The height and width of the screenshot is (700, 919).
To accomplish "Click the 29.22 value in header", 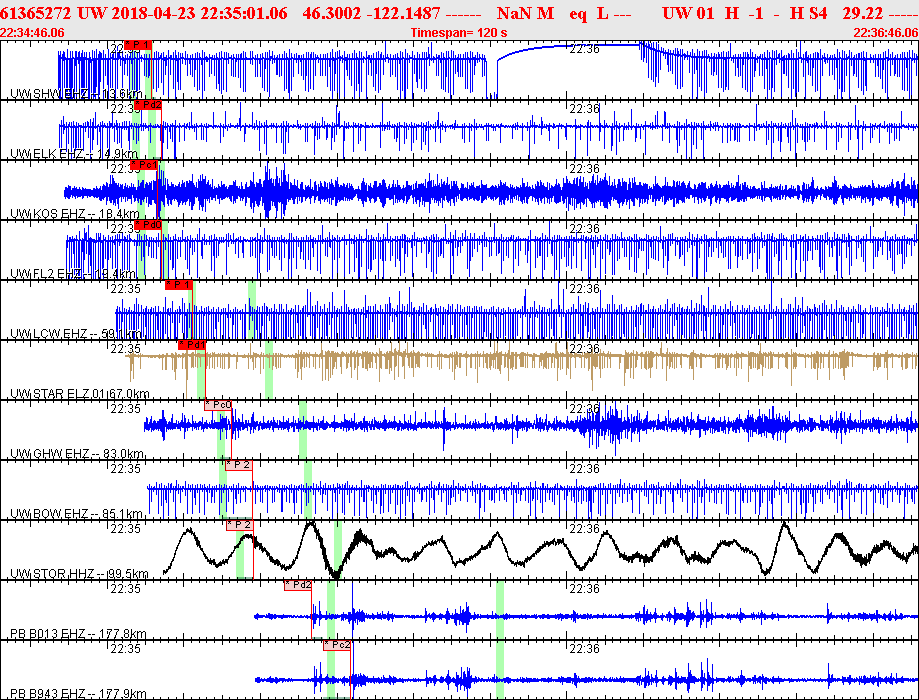I will click(864, 13).
